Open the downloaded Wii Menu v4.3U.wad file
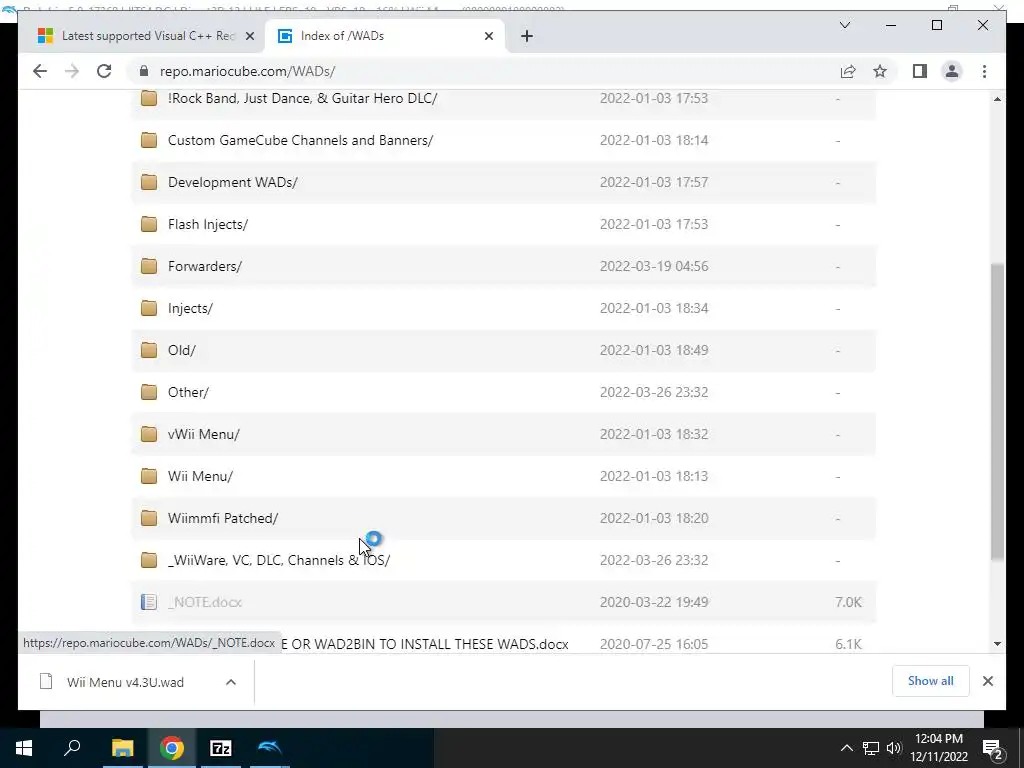 pyautogui.click(x=125, y=682)
